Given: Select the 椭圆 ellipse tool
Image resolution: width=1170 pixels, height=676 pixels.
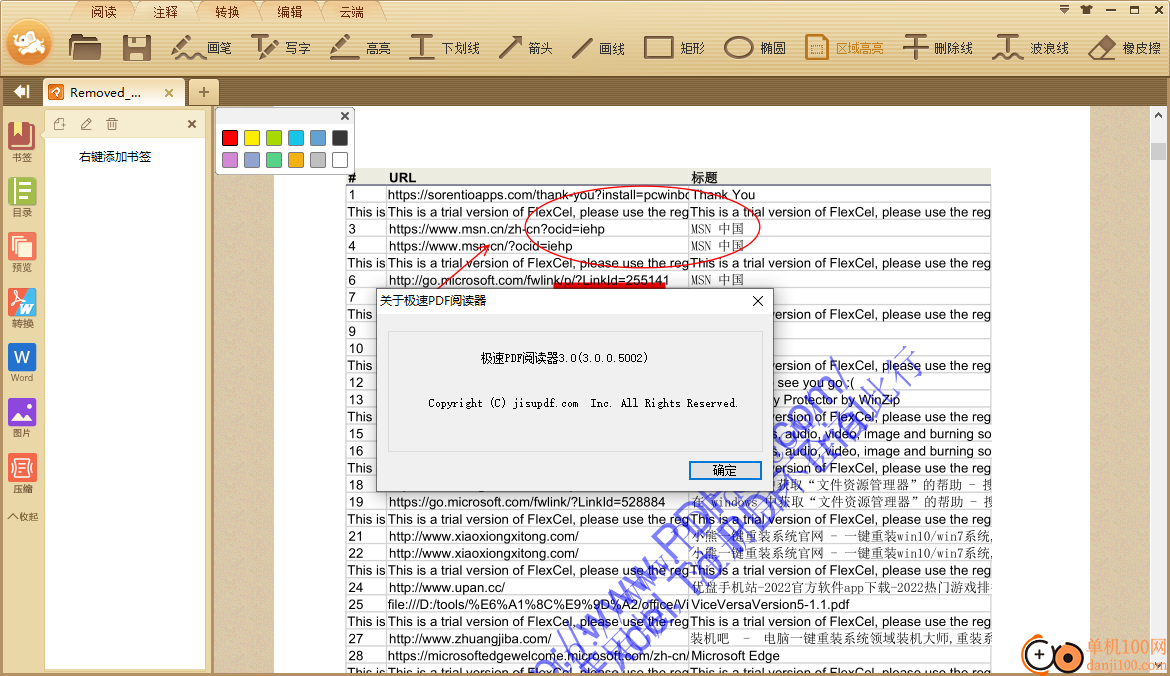Looking at the screenshot, I should [x=754, y=48].
